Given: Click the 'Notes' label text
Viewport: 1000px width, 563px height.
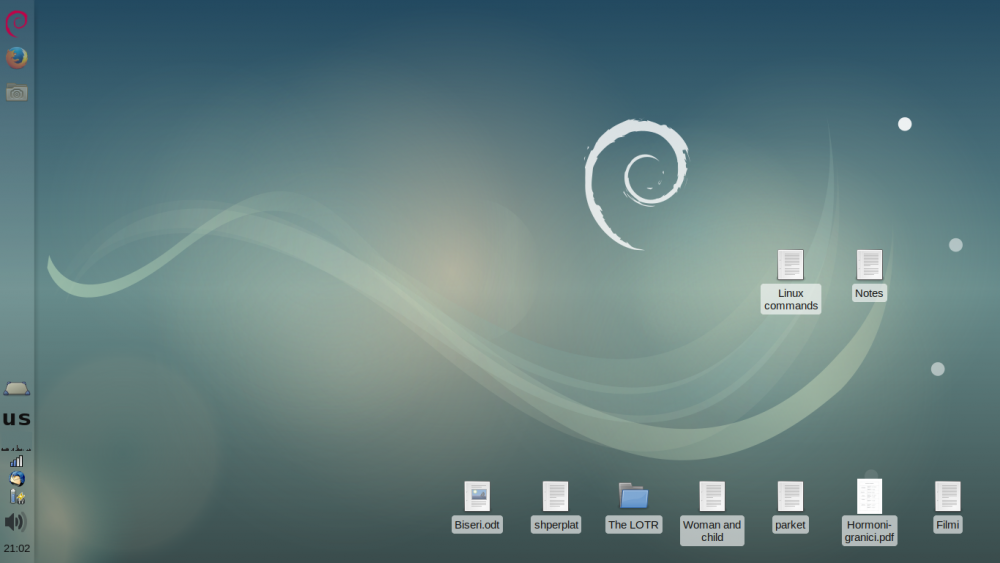Looking at the screenshot, I should pyautogui.click(x=869, y=293).
